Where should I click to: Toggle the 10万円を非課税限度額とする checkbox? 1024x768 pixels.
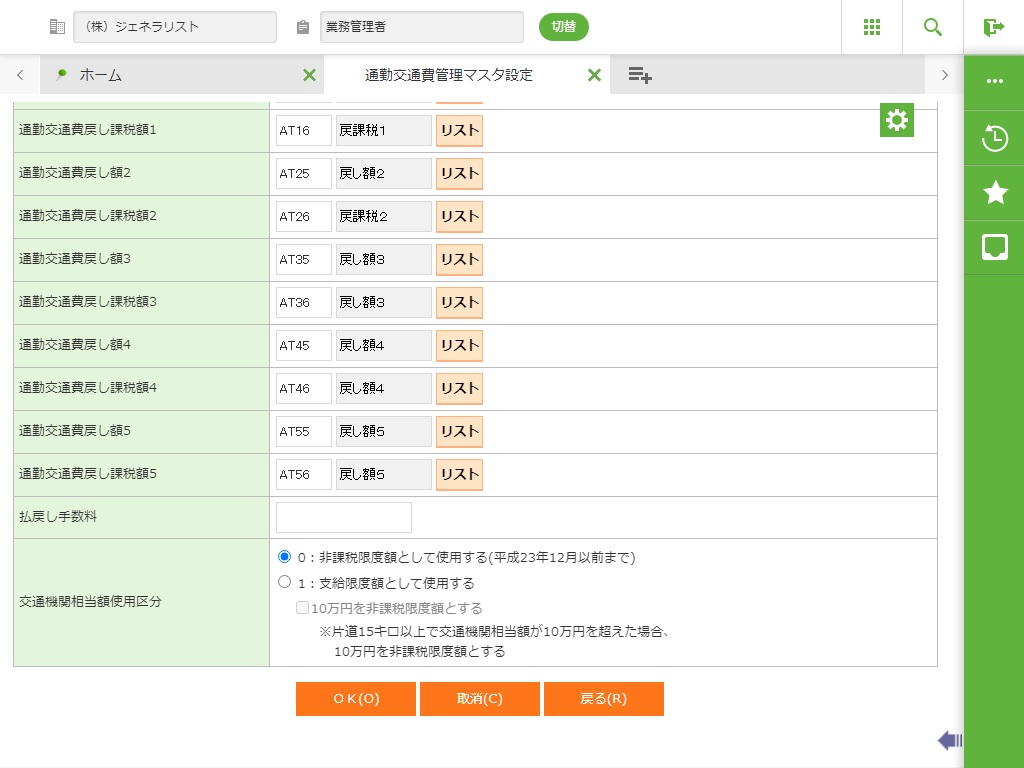(302, 608)
